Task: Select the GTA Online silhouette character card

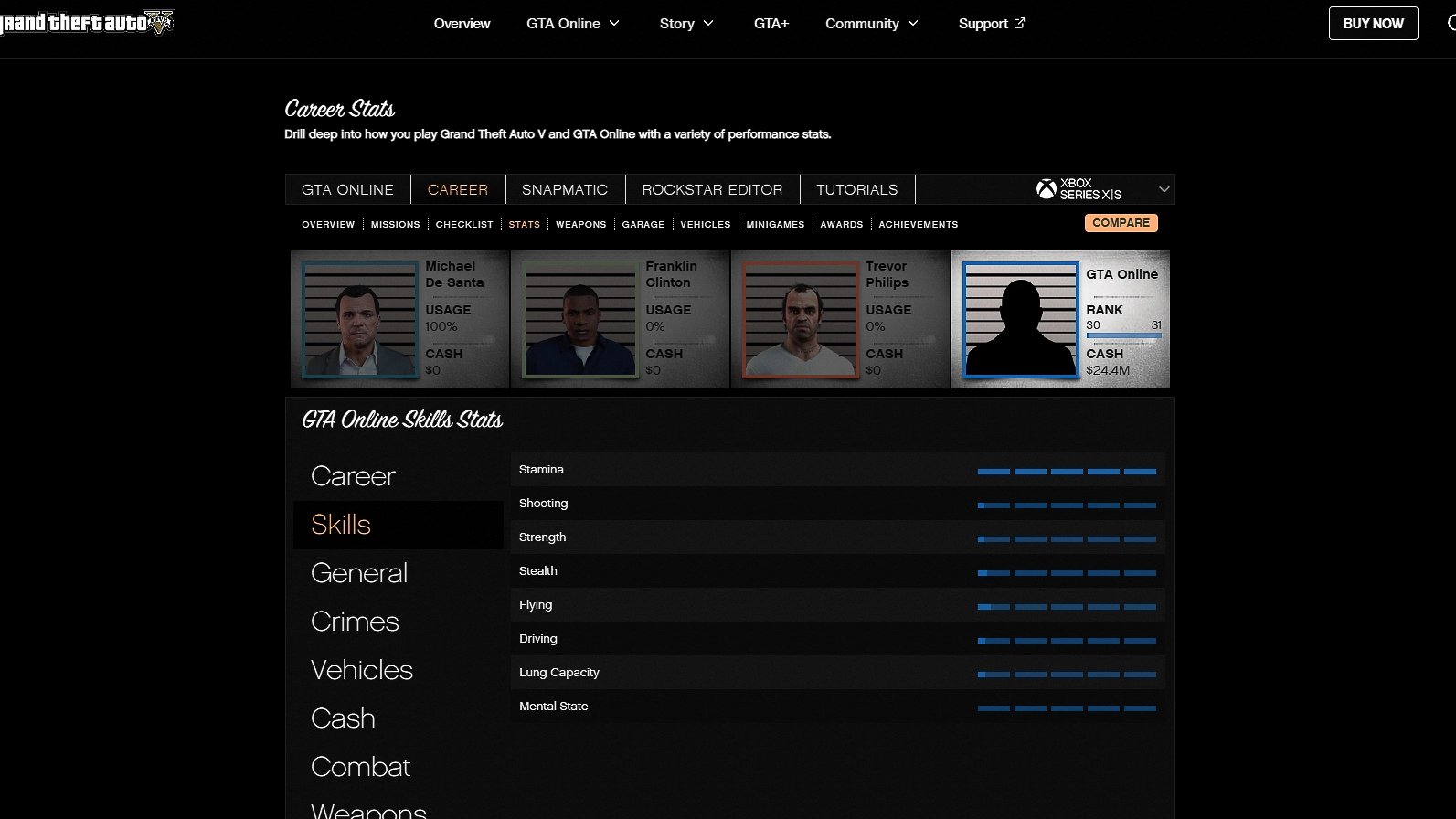Action: 1021,320
